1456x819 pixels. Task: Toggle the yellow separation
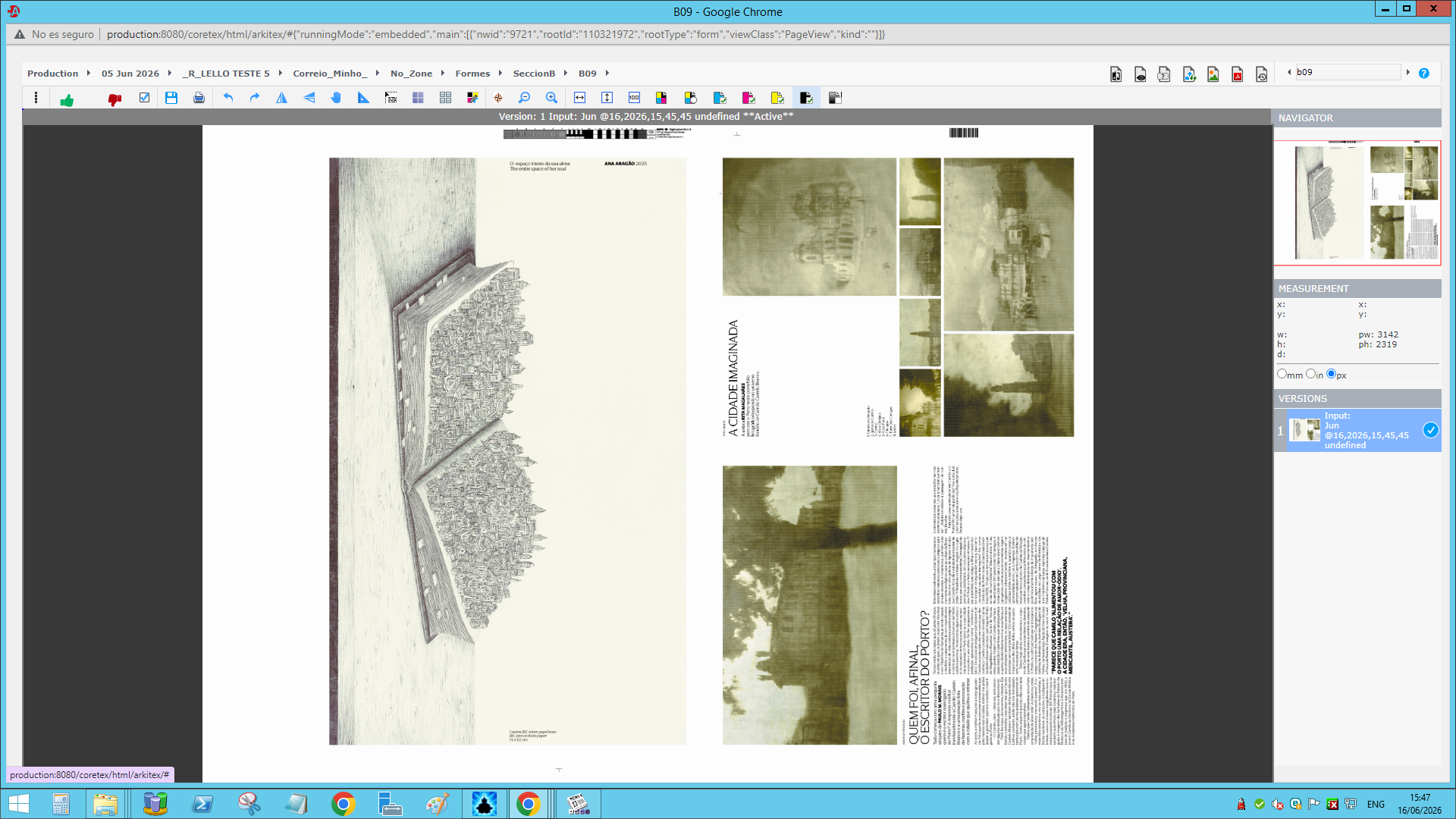click(777, 98)
